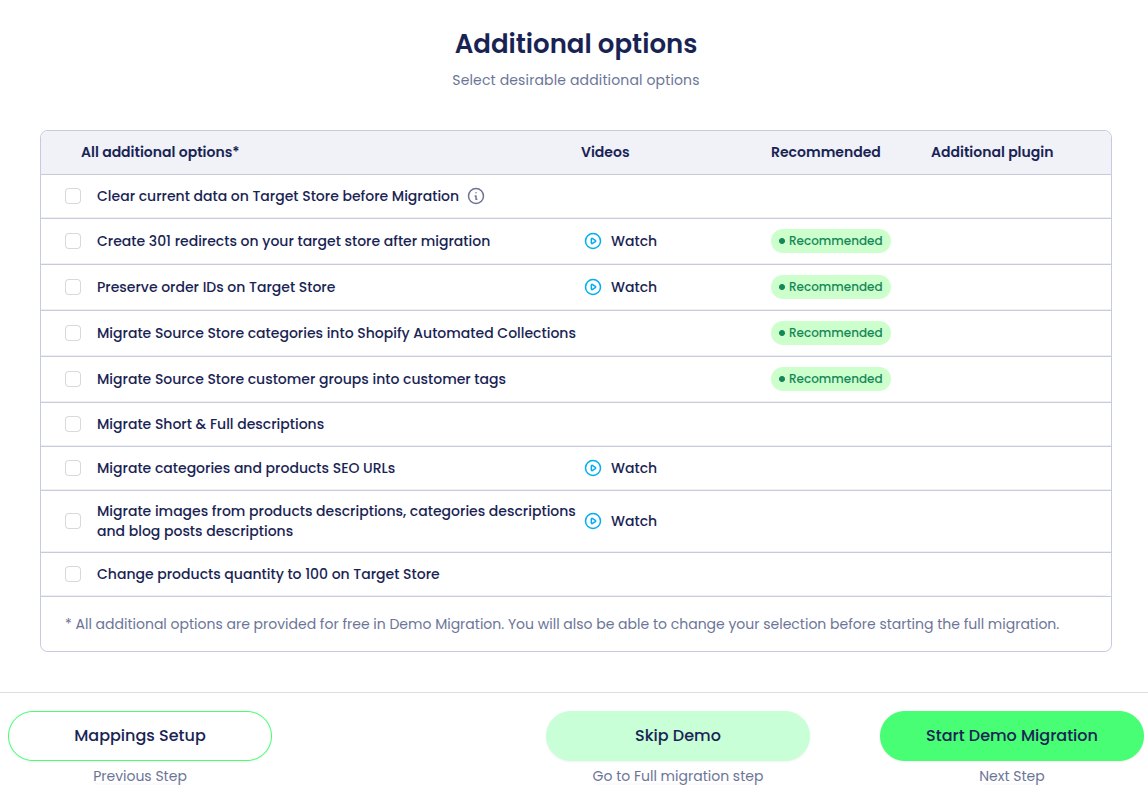Click 'Migrate Short & Full descriptions' label
This screenshot has width=1148, height=793.
pos(210,424)
